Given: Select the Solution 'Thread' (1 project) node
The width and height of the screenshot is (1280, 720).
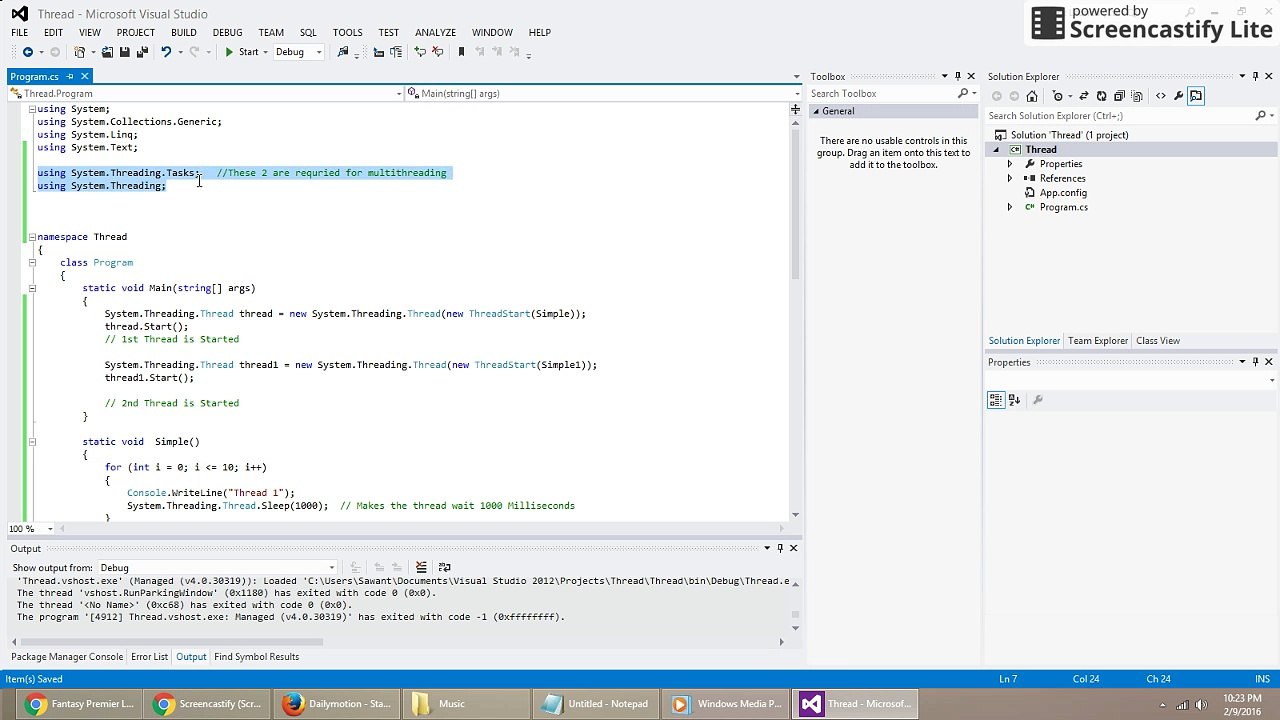Looking at the screenshot, I should pos(1069,135).
